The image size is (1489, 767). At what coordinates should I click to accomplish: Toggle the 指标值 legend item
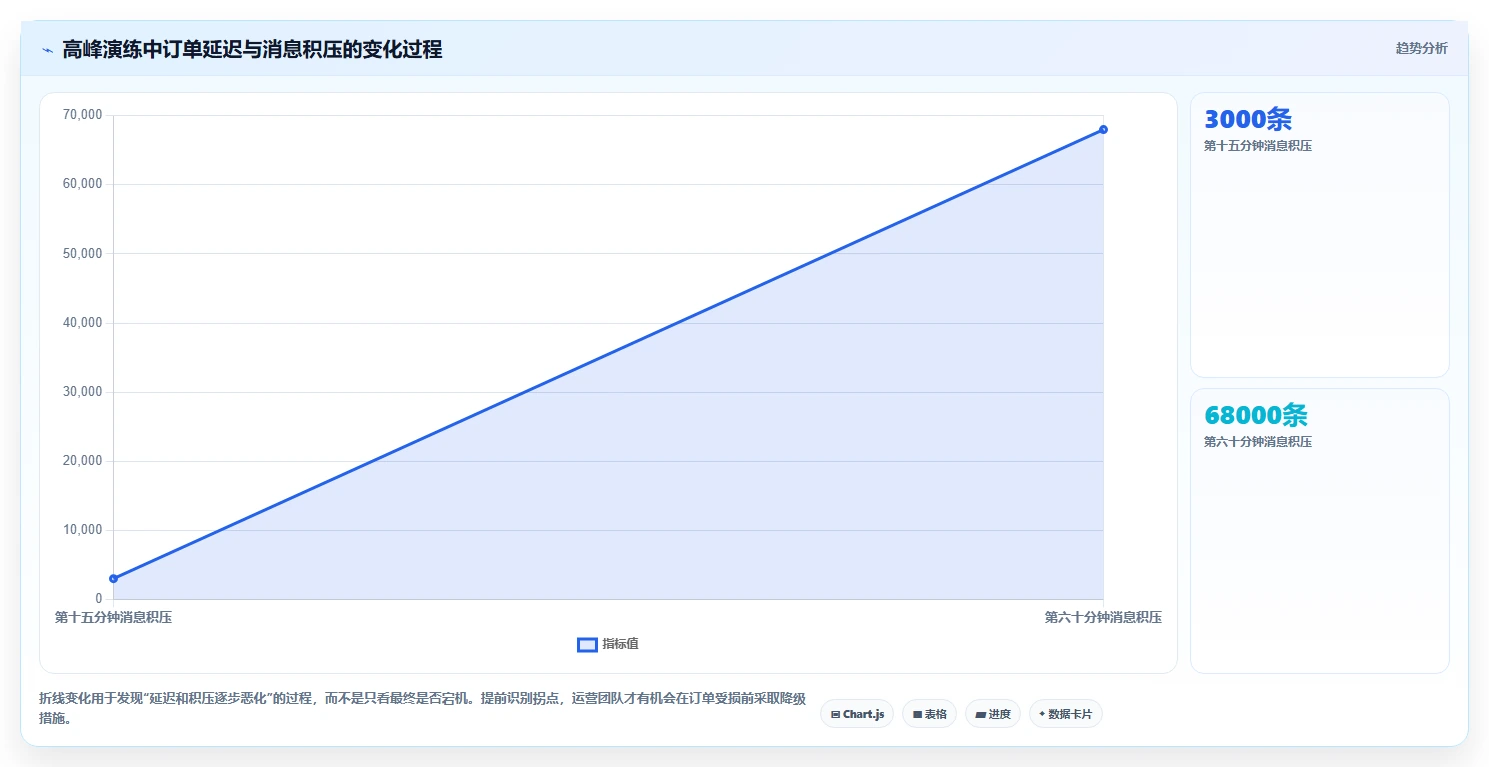point(608,644)
